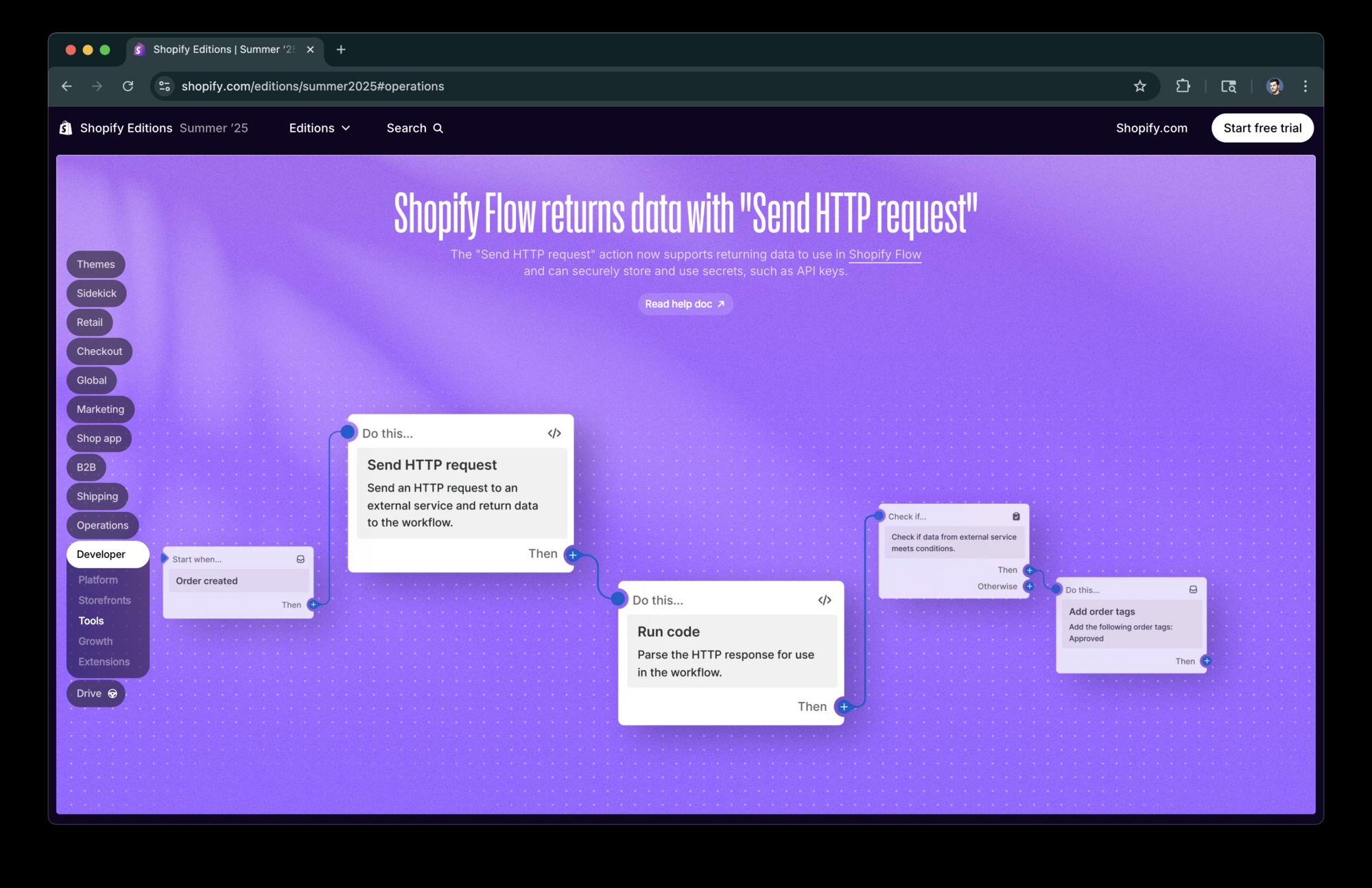Click the Run code card title
The width and height of the screenshot is (1372, 888).
pos(668,632)
